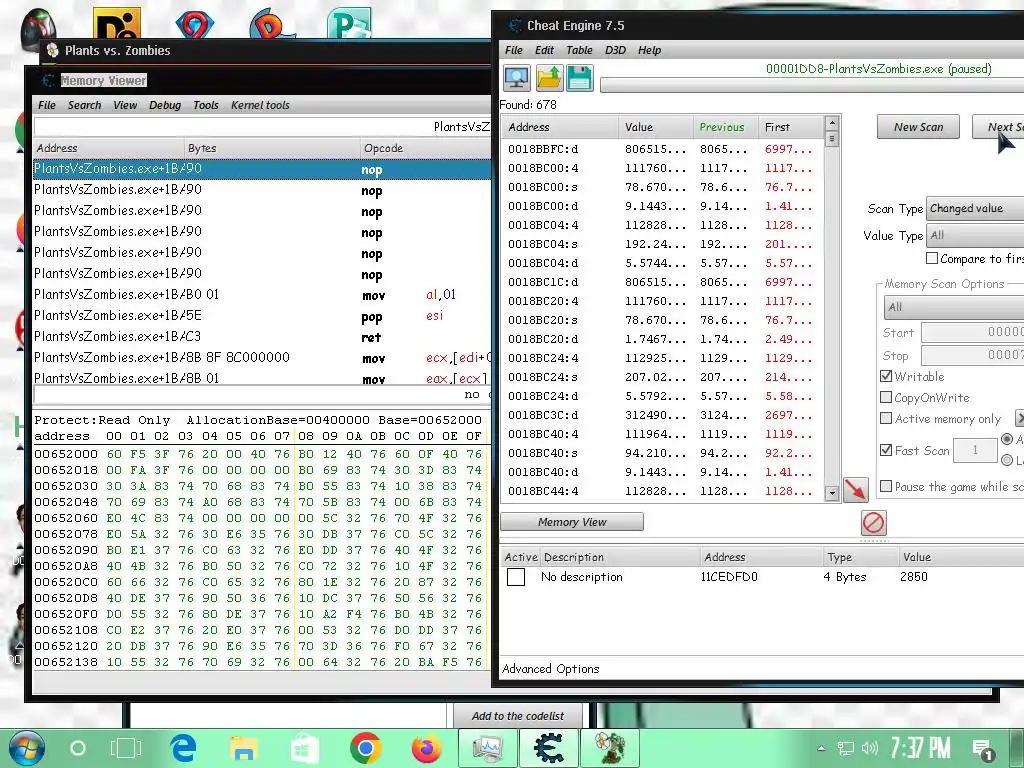Viewport: 1024px width, 768px height.
Task: Select hex dump row 00652060
Action: pyautogui.click(x=259, y=518)
